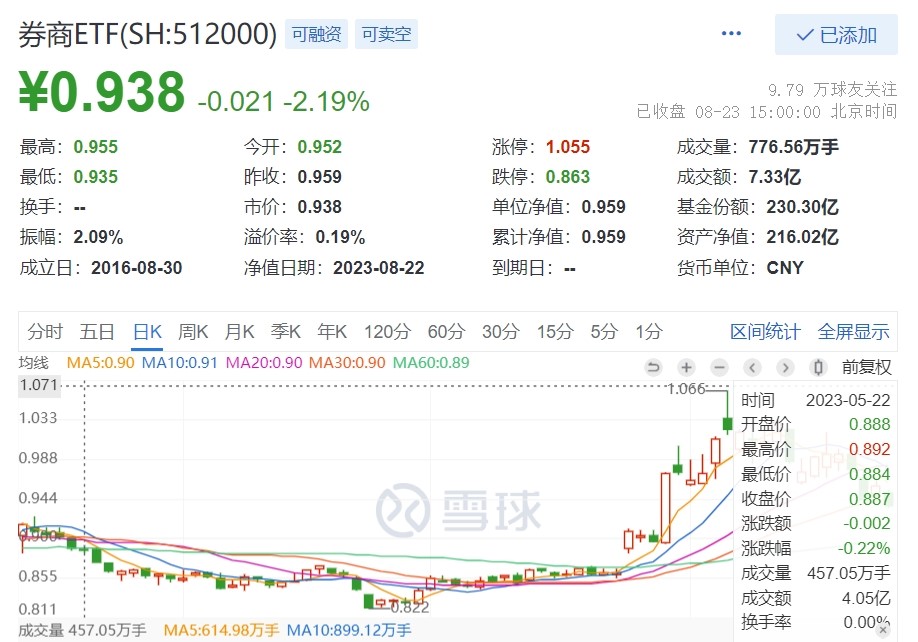Click the 净值日期 2023-08-22 date
The image size is (918, 642).
click(379, 268)
